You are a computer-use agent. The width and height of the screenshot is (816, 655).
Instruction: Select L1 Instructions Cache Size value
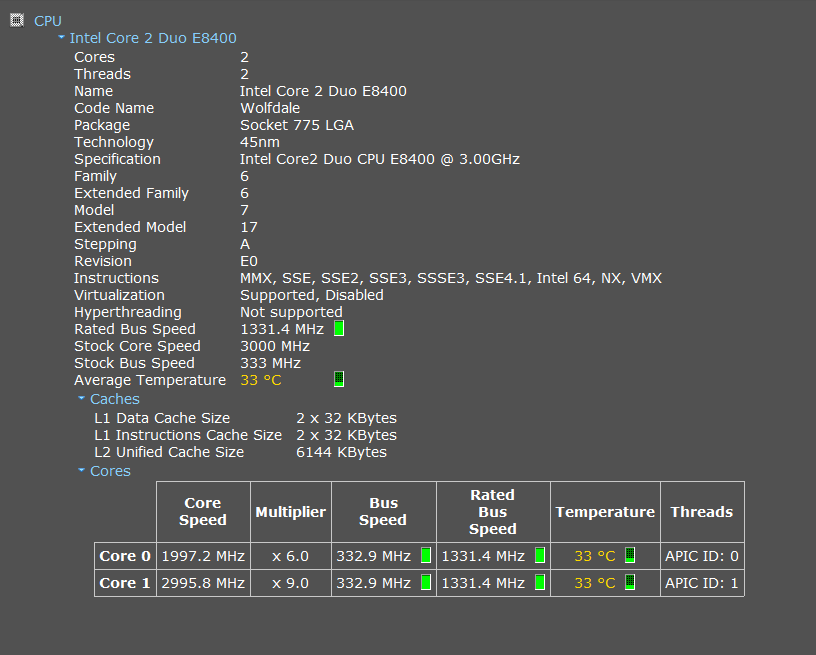[x=347, y=435]
